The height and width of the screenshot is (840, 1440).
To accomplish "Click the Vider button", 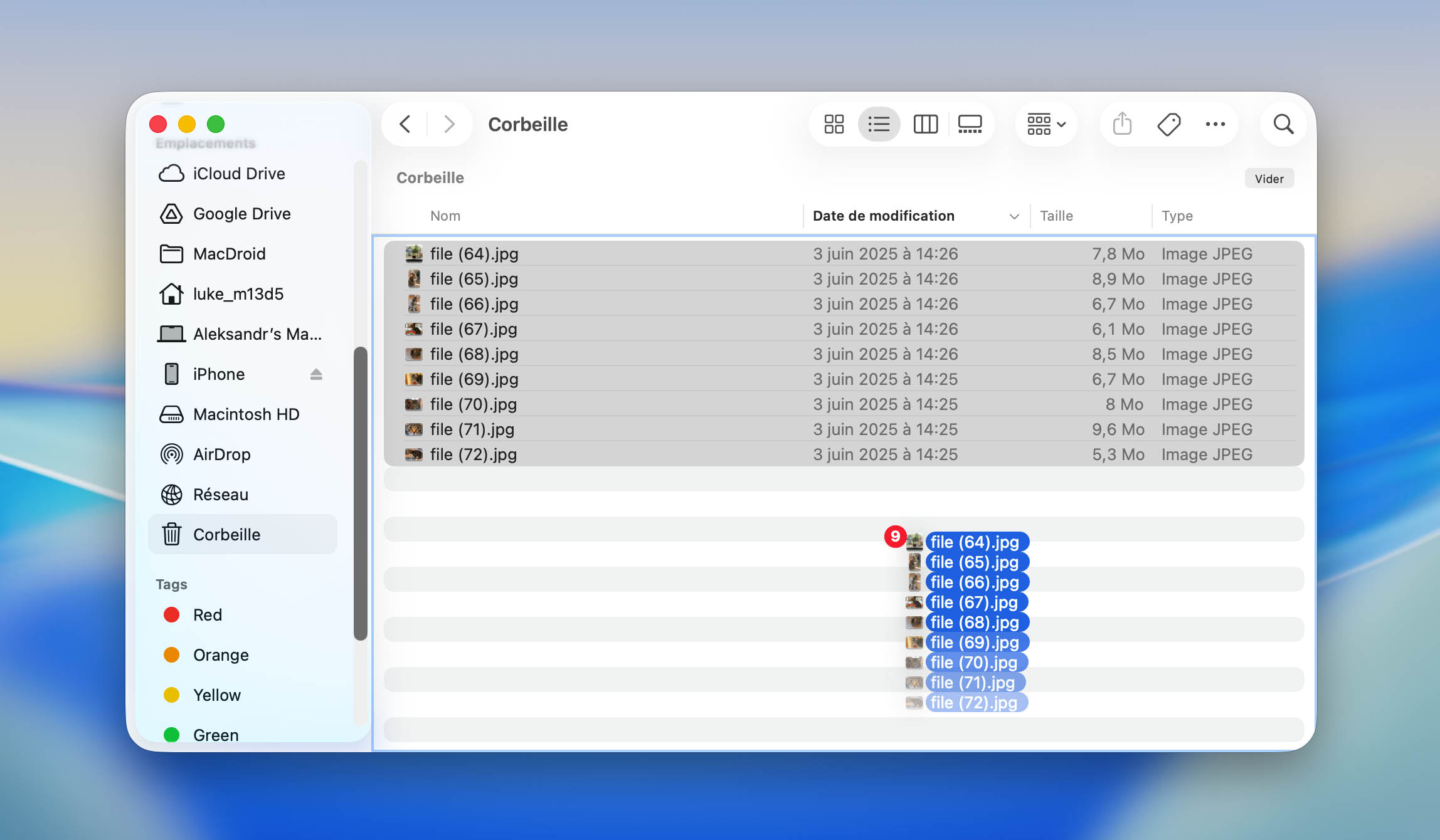I will 1269,179.
